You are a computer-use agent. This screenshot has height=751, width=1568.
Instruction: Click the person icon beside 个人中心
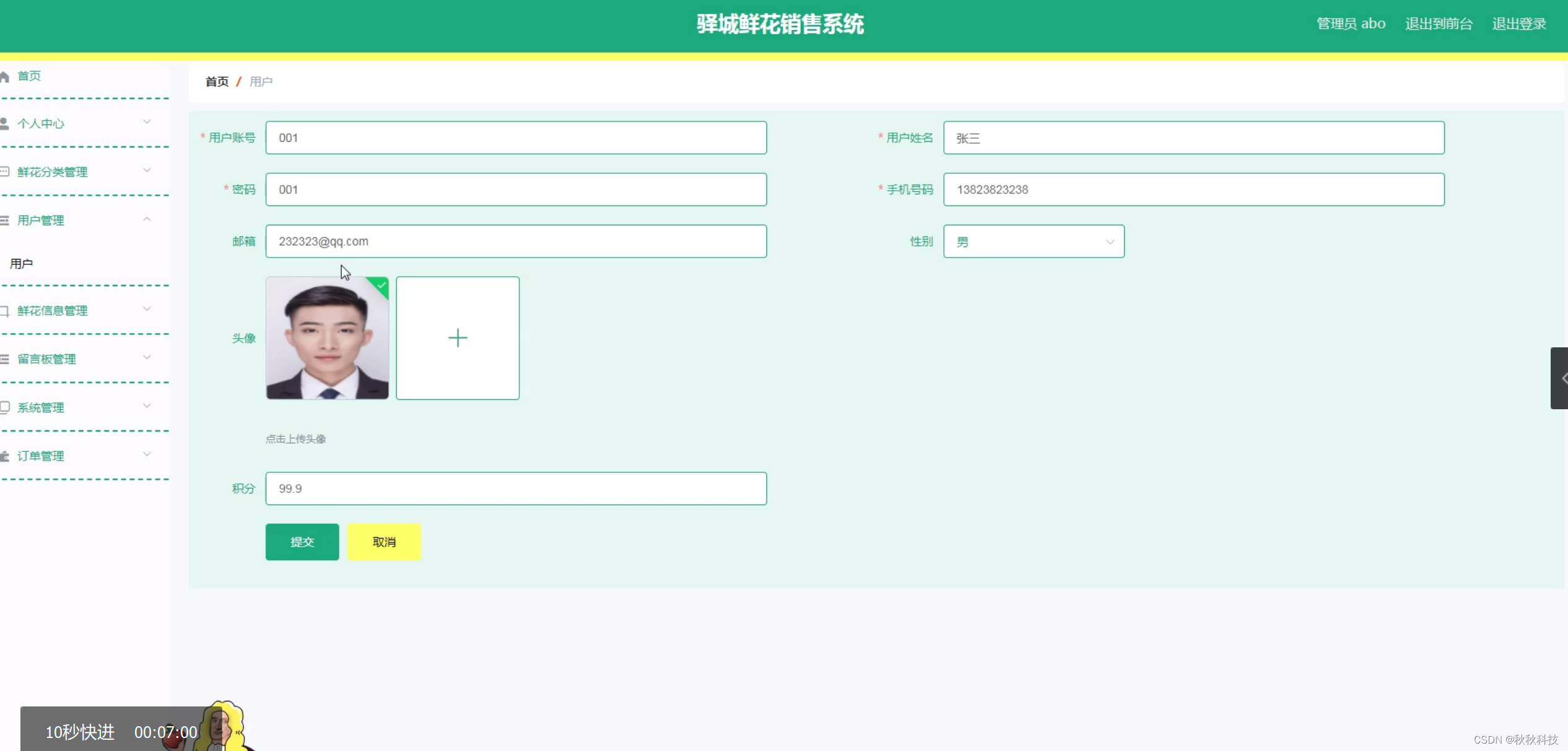pos(4,124)
